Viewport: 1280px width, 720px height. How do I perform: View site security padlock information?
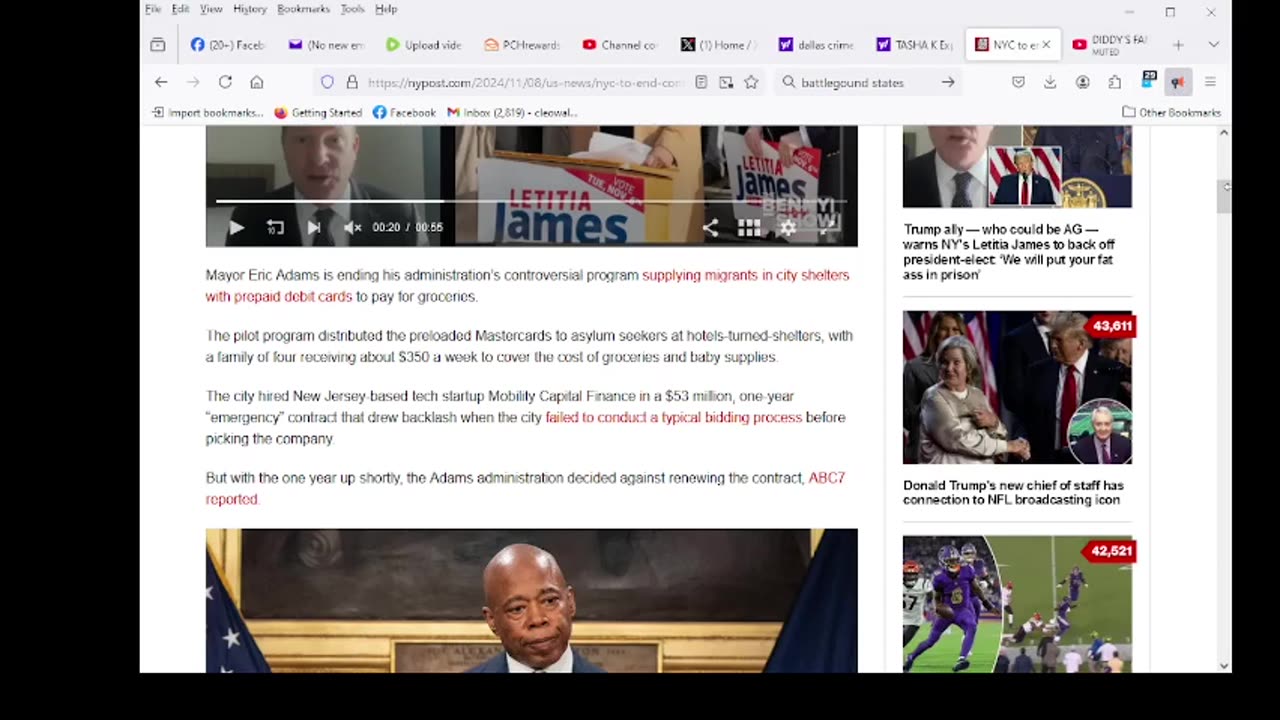(x=352, y=82)
